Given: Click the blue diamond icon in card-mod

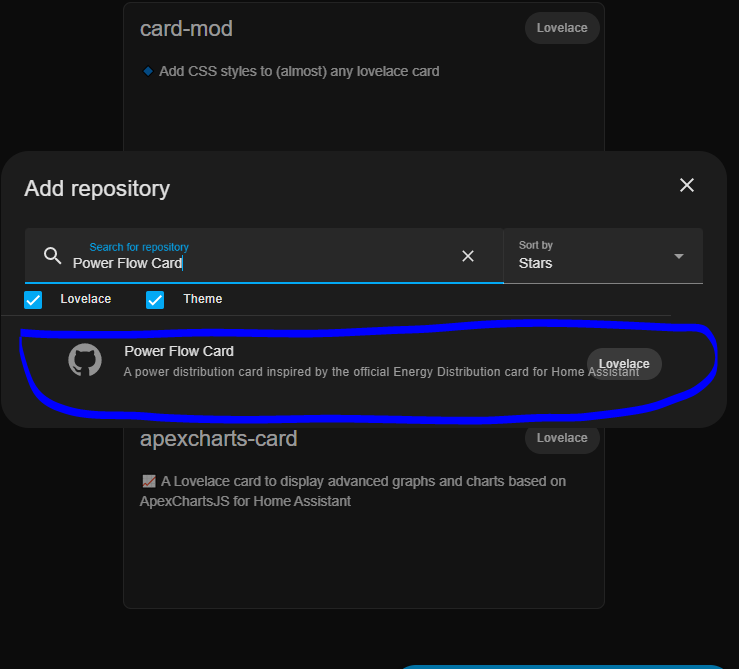Looking at the screenshot, I should (x=148, y=71).
